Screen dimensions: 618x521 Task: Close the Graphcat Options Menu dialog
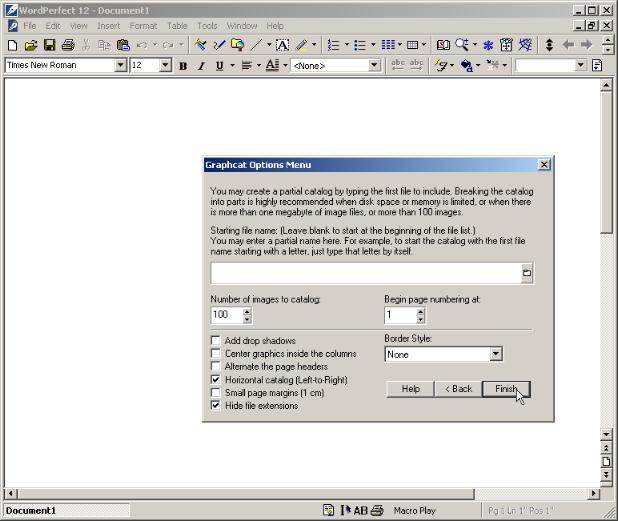(x=544, y=165)
